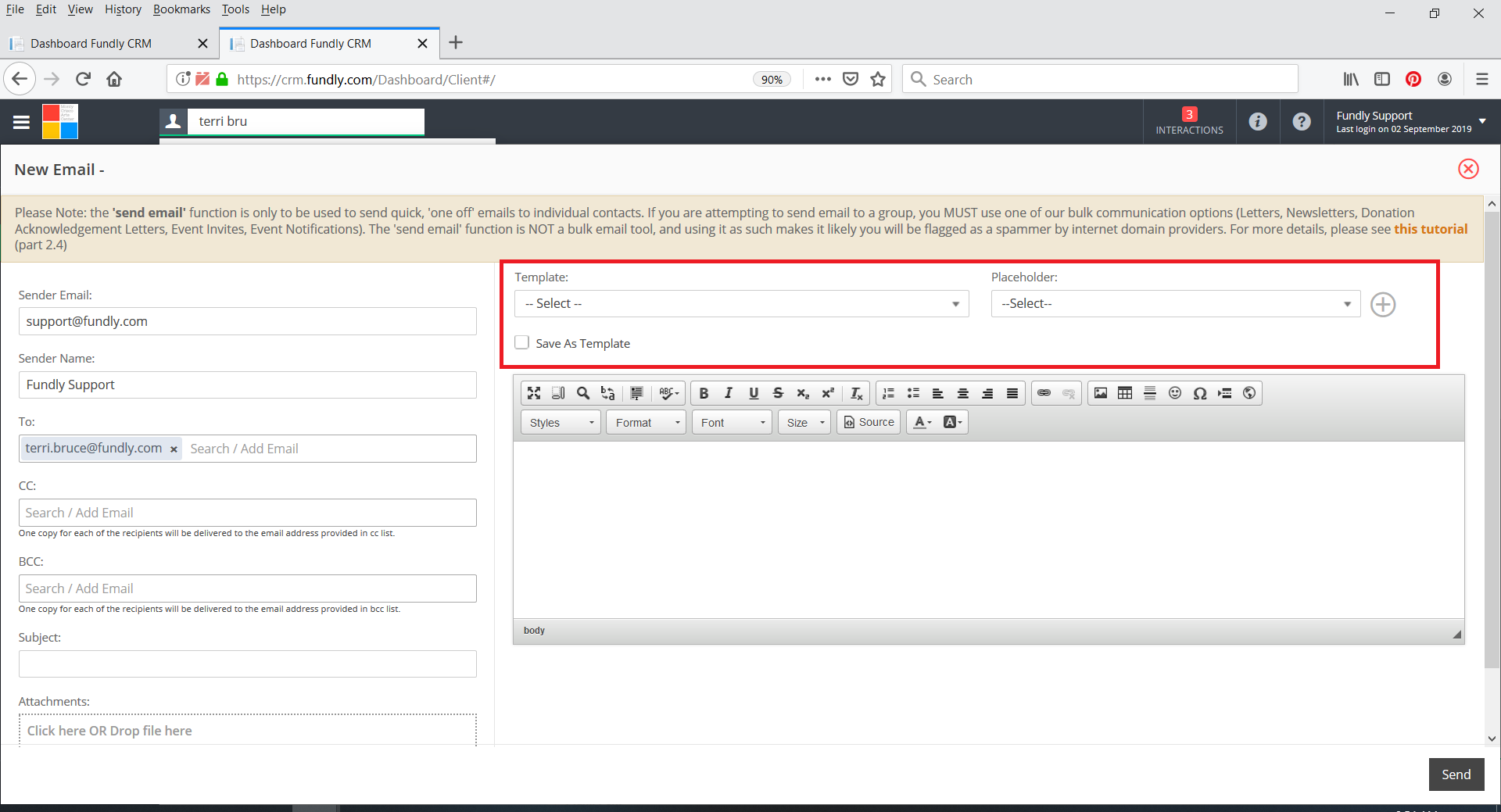Click the Send button
The height and width of the screenshot is (812, 1501).
[x=1456, y=774]
